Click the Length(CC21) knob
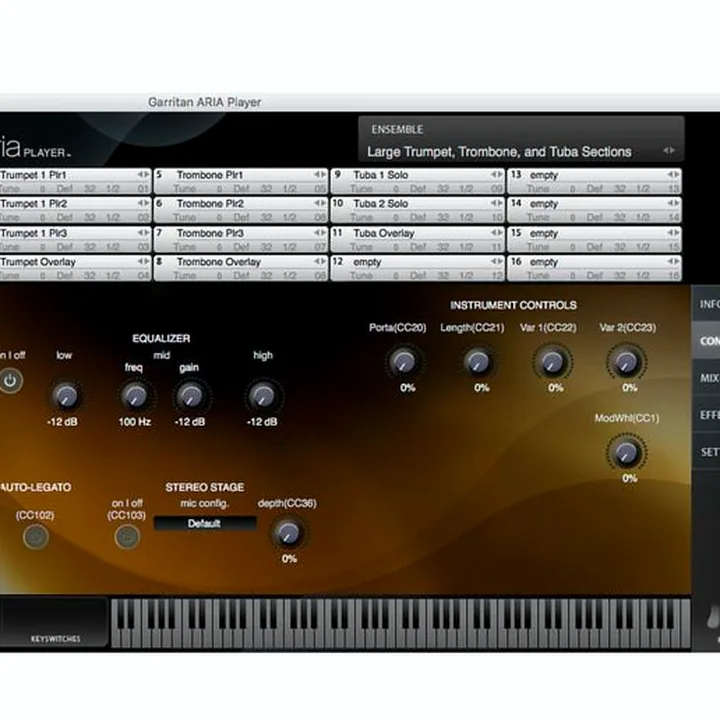Viewport: 720px width, 720px height. (x=478, y=362)
